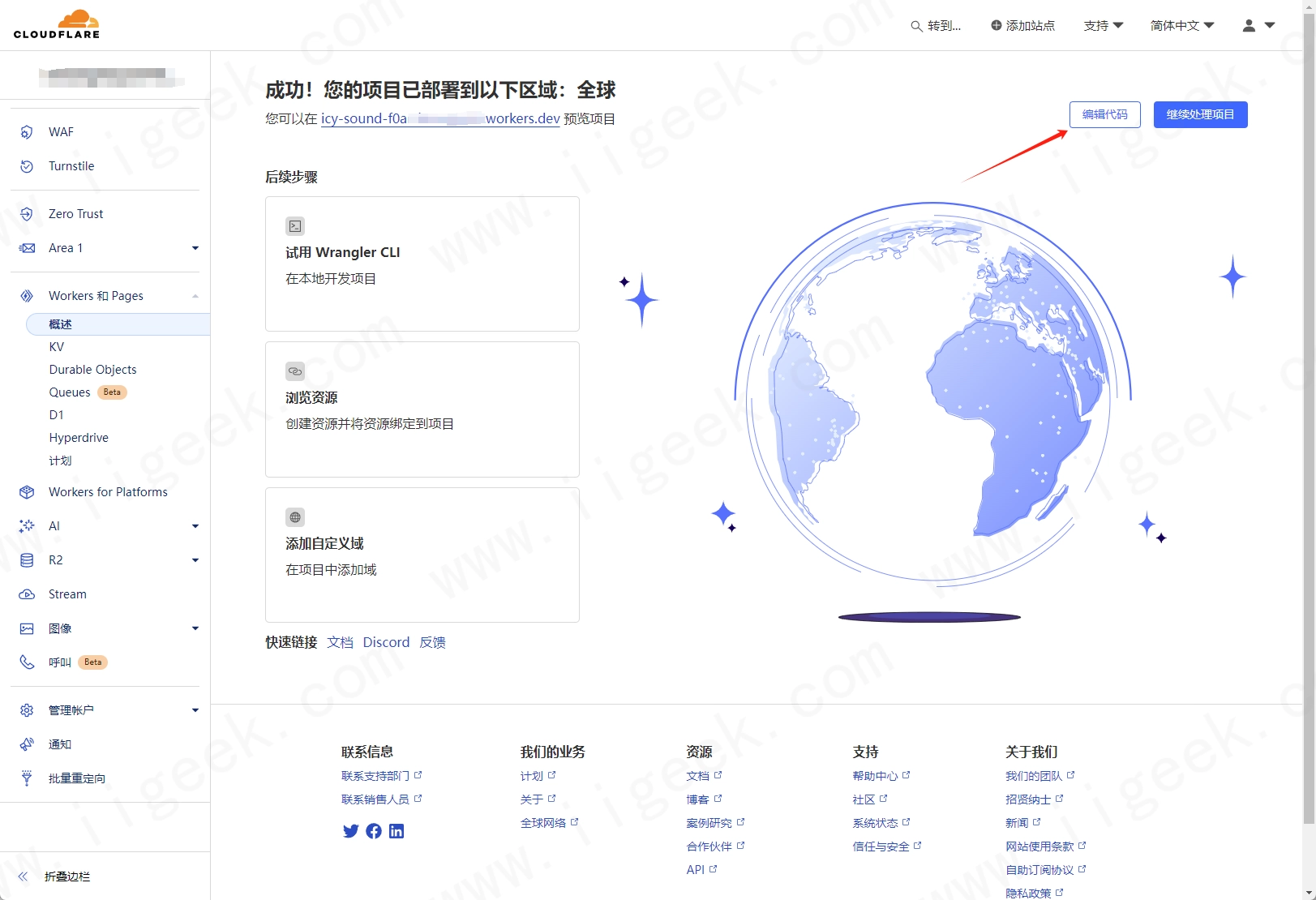Expand the 管理帐户 submenu arrow
Viewport: 1316px width, 900px height.
pos(195,710)
